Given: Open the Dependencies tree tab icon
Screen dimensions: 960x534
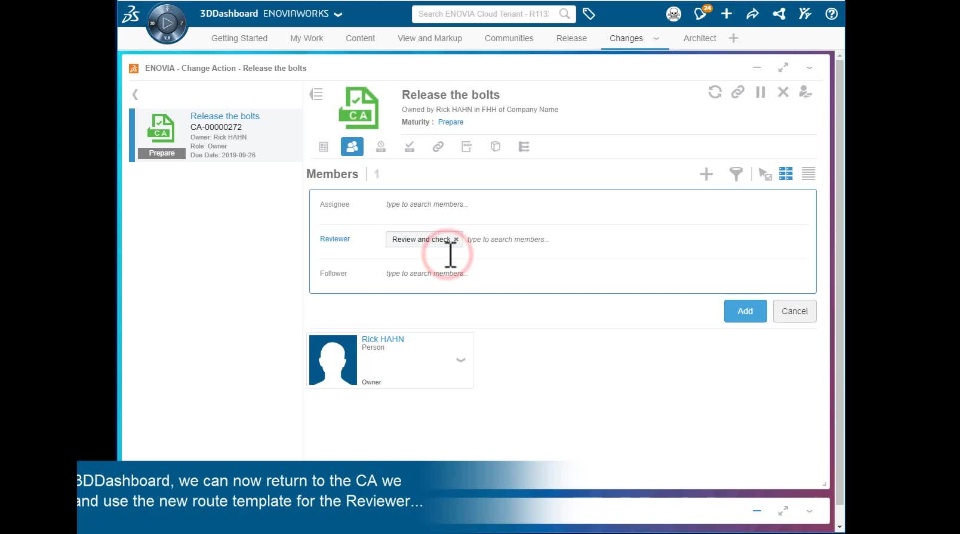Looking at the screenshot, I should (x=523, y=146).
